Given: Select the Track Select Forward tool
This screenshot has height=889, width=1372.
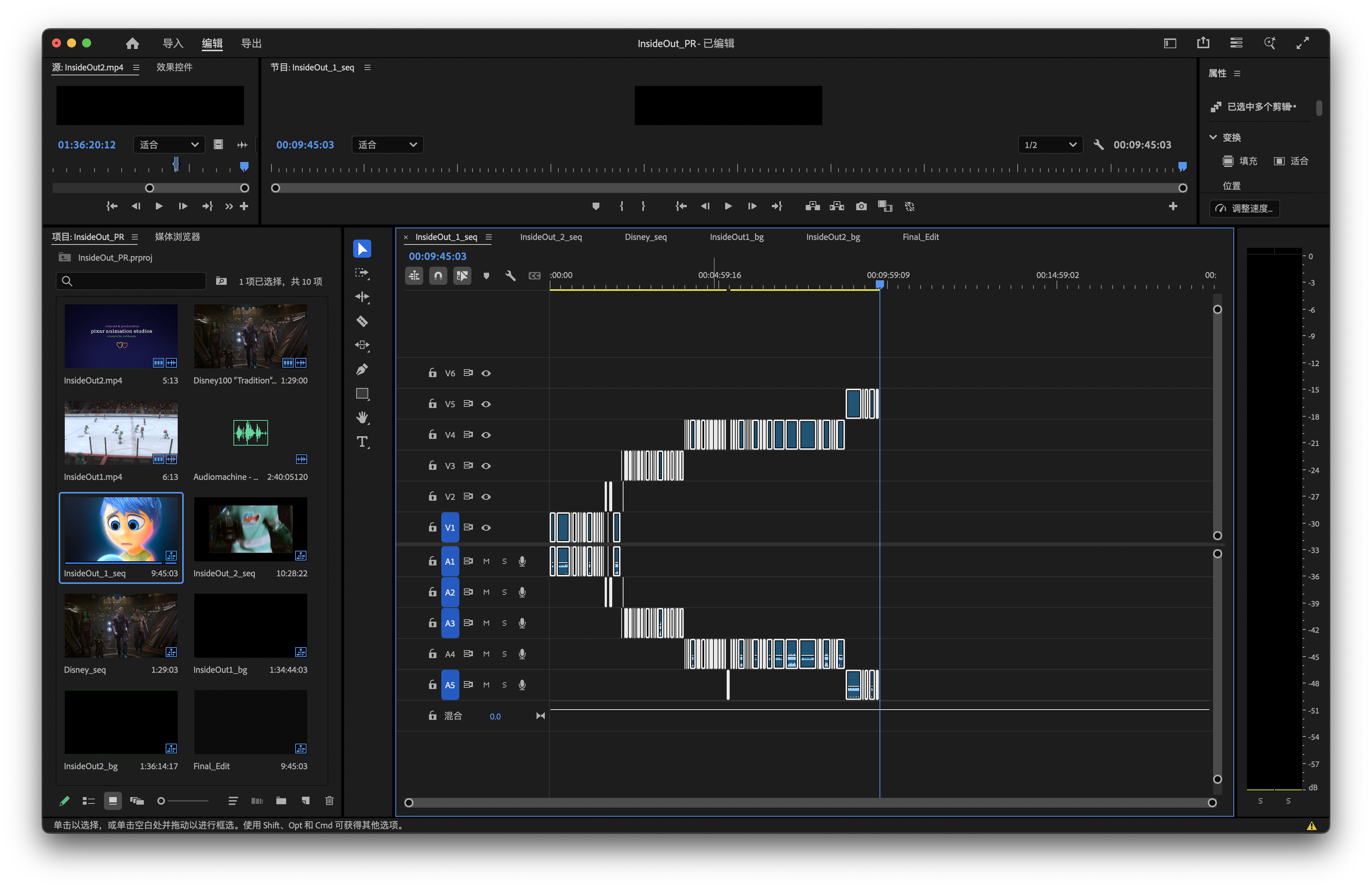Looking at the screenshot, I should point(362,273).
